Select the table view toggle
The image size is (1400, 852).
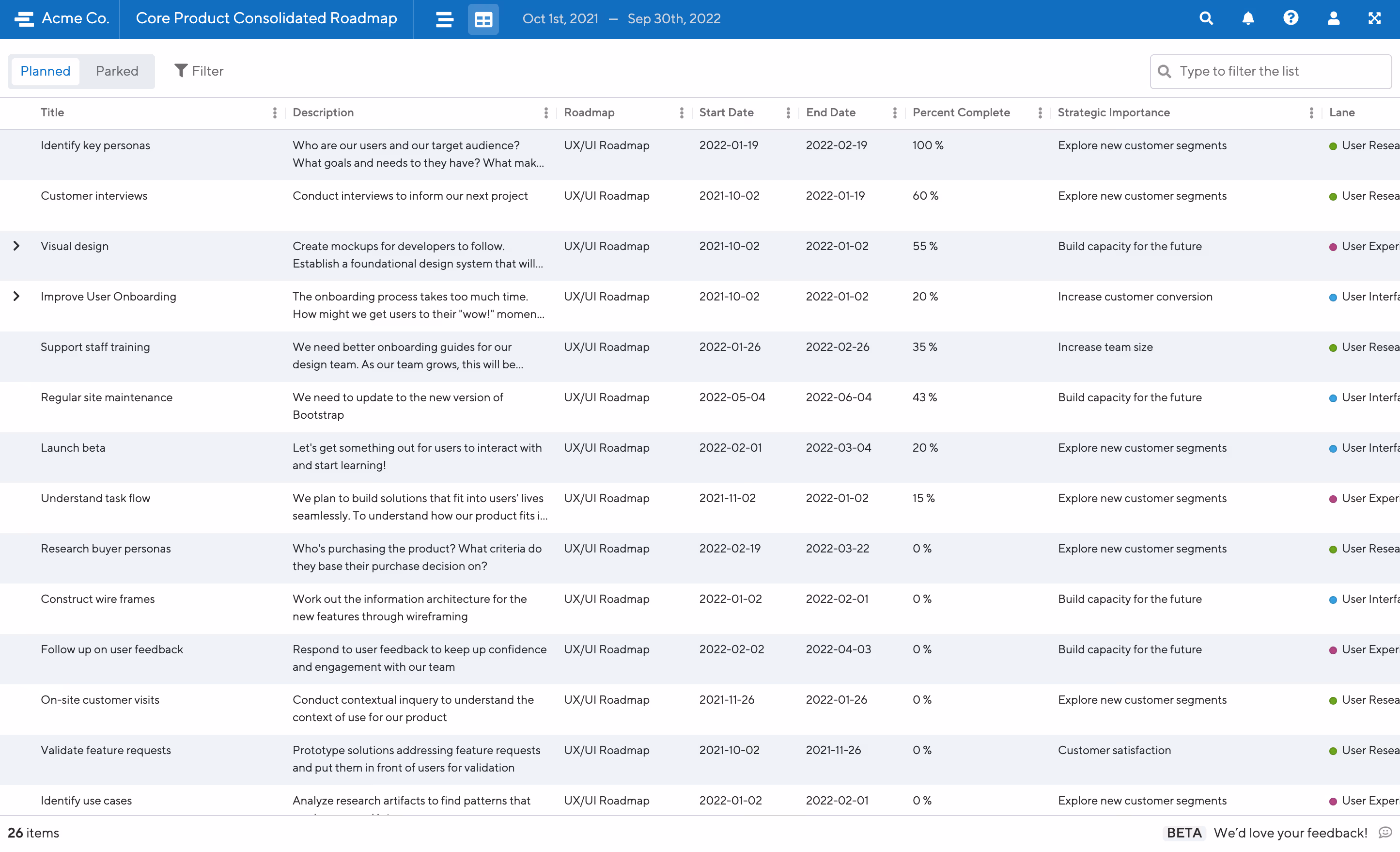[483, 19]
